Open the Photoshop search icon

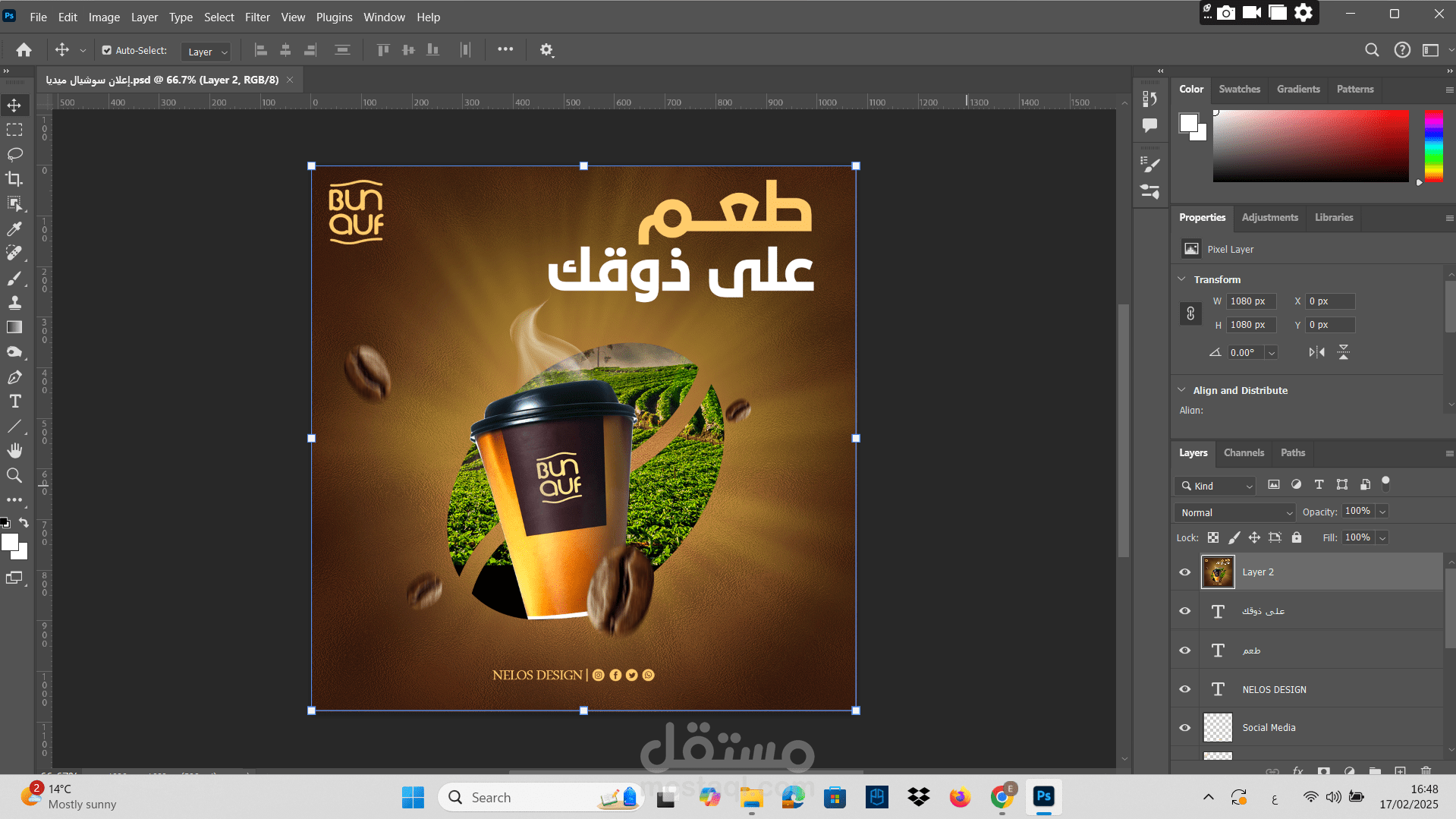[1372, 50]
